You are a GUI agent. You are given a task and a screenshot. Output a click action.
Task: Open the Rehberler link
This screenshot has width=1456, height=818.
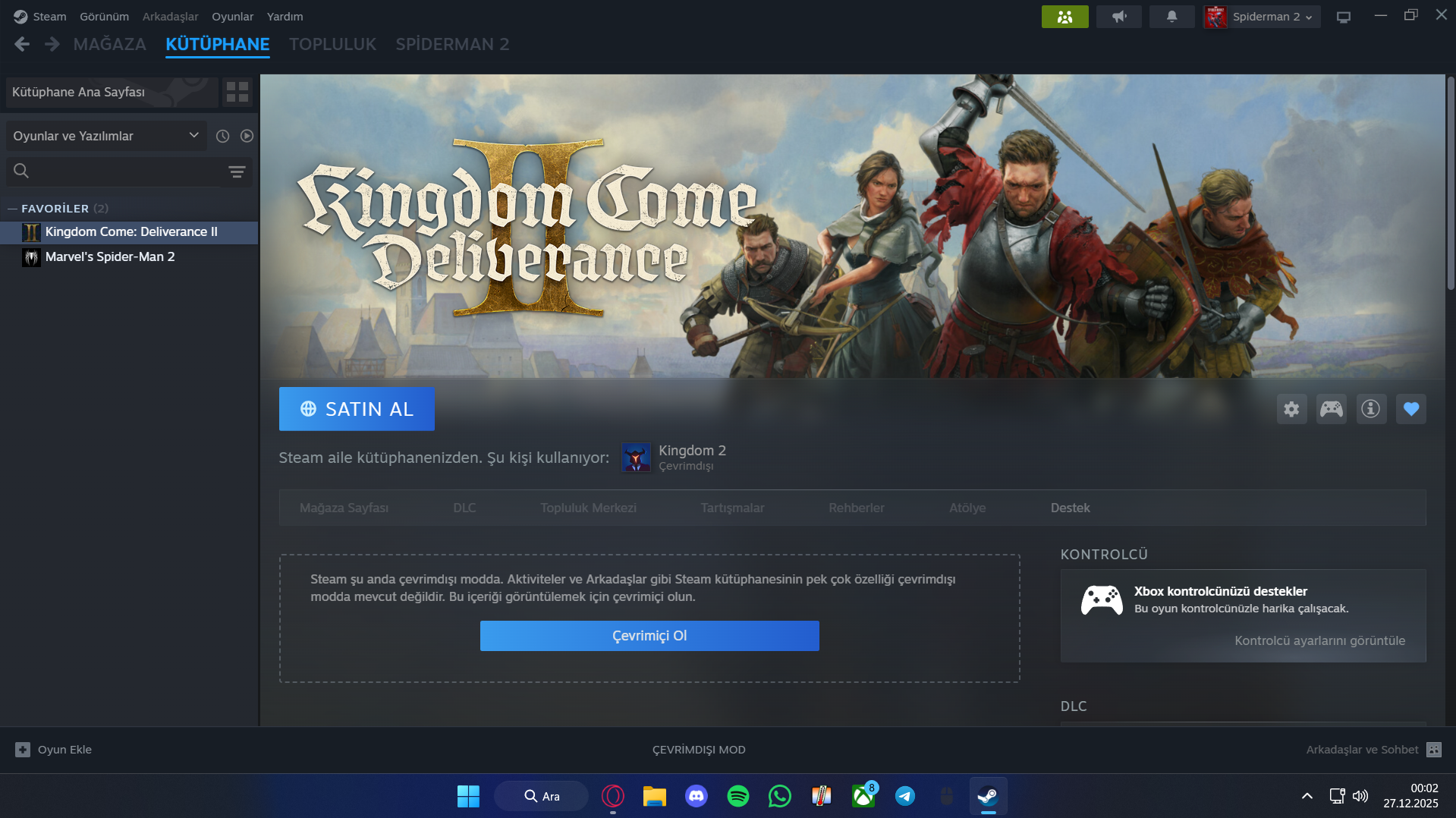click(857, 508)
